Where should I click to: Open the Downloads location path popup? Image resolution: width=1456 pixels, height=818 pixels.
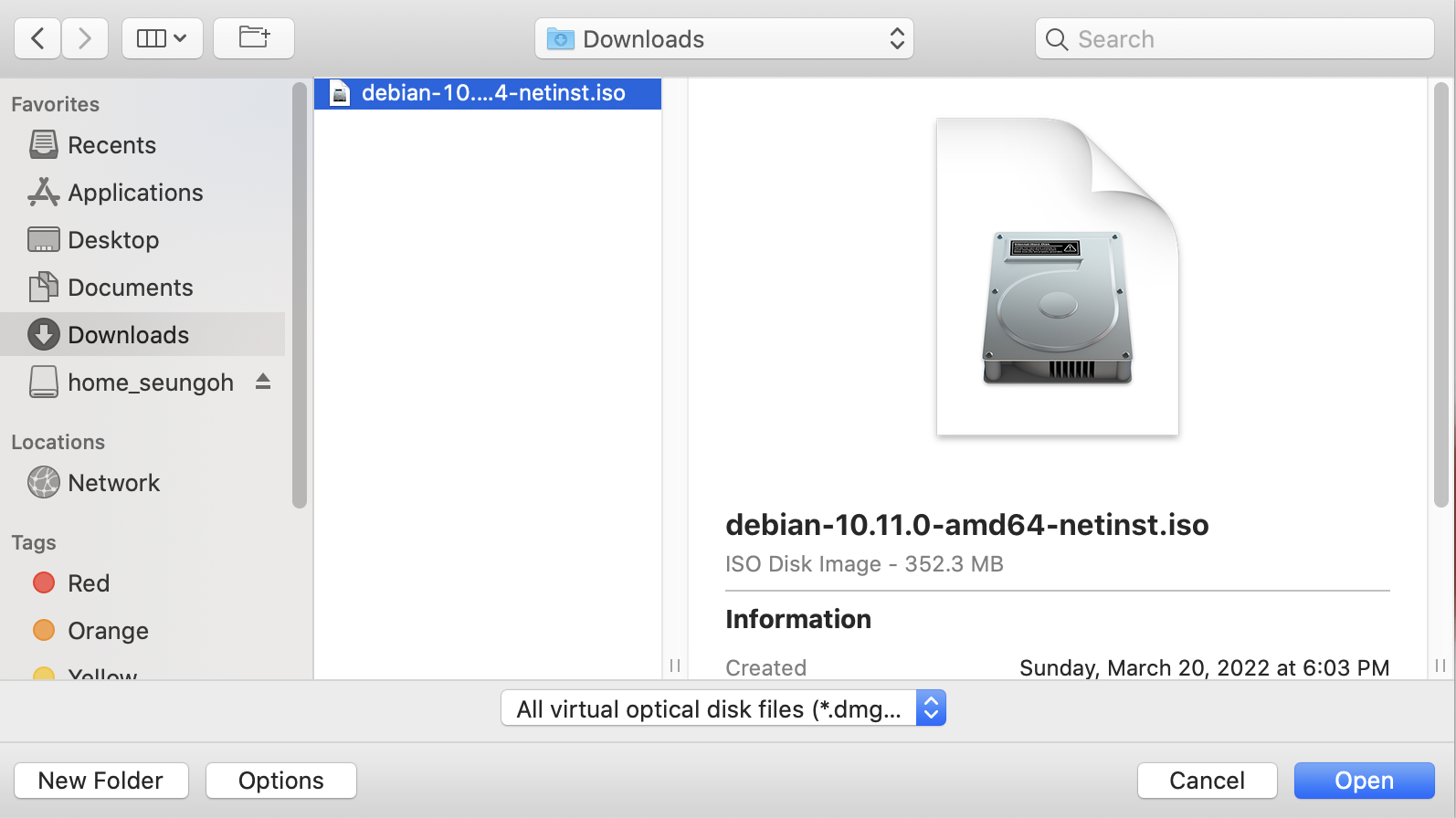click(724, 38)
